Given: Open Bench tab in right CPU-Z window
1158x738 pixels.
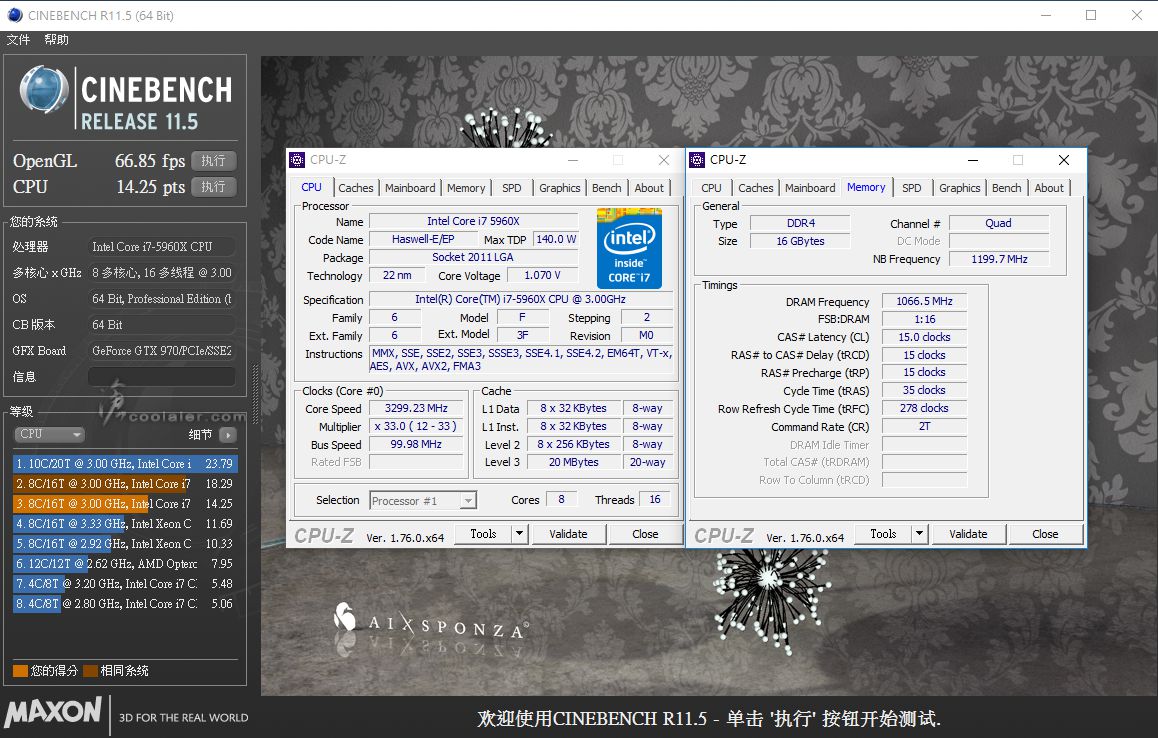Looking at the screenshot, I should [1007, 188].
